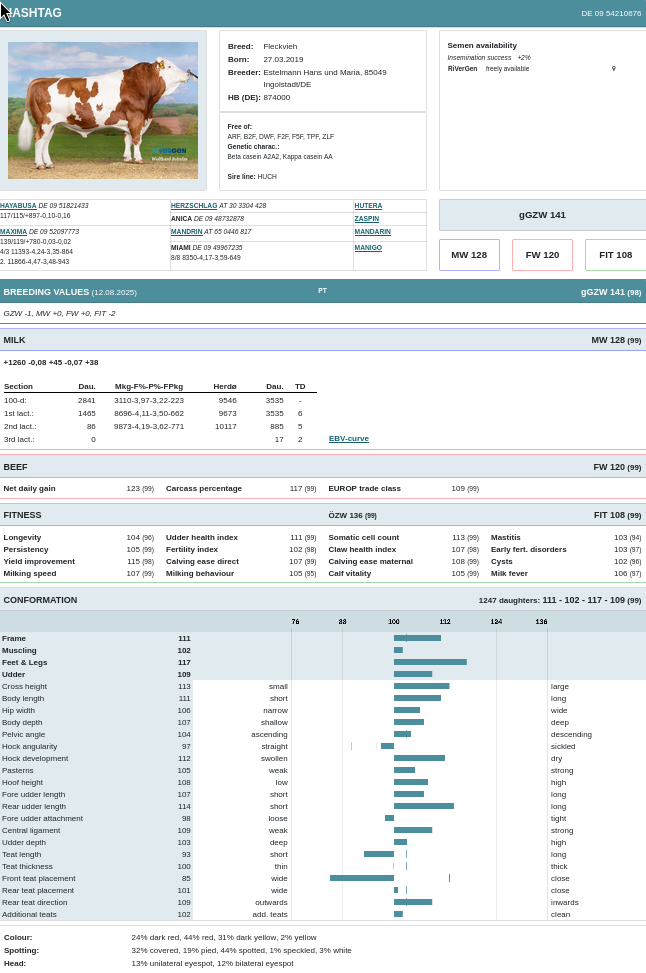Screen dimensions: 646x973
Task: View the EBV-curve link
Action: [x=349, y=439]
